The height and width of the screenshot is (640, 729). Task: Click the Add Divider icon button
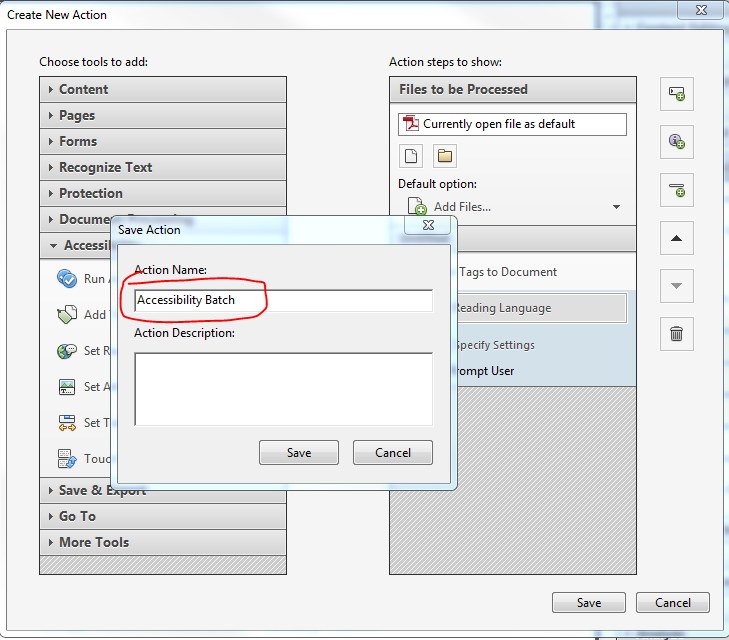click(x=676, y=190)
